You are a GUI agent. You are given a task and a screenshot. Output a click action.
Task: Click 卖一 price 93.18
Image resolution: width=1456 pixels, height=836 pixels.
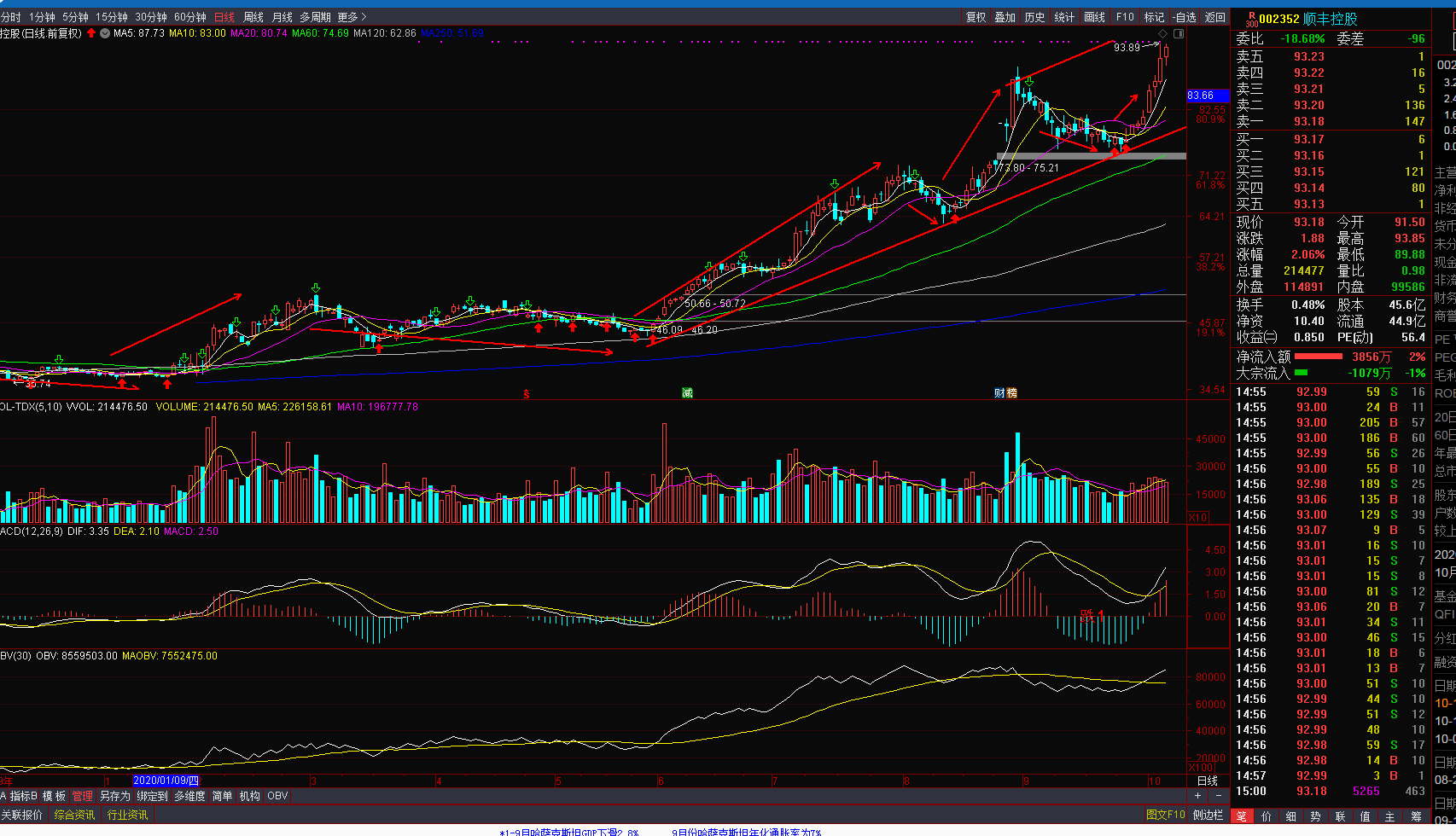pyautogui.click(x=1309, y=121)
